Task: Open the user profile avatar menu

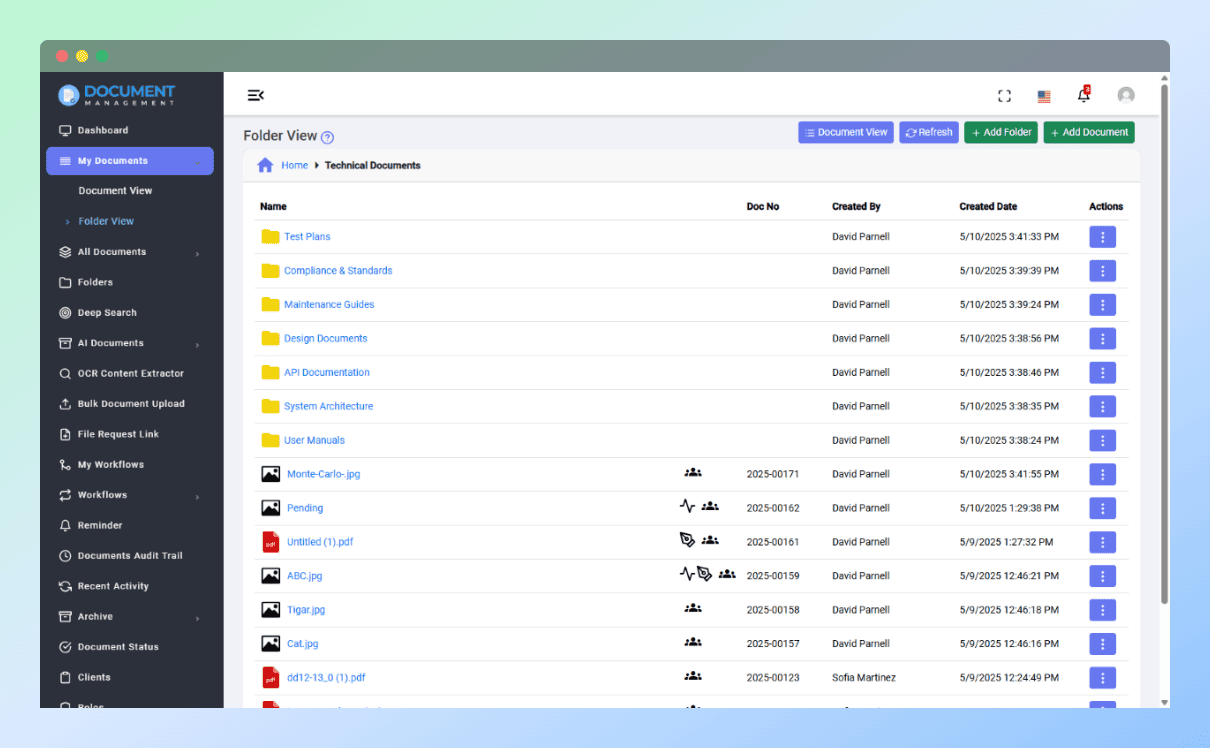Action: click(x=1126, y=95)
